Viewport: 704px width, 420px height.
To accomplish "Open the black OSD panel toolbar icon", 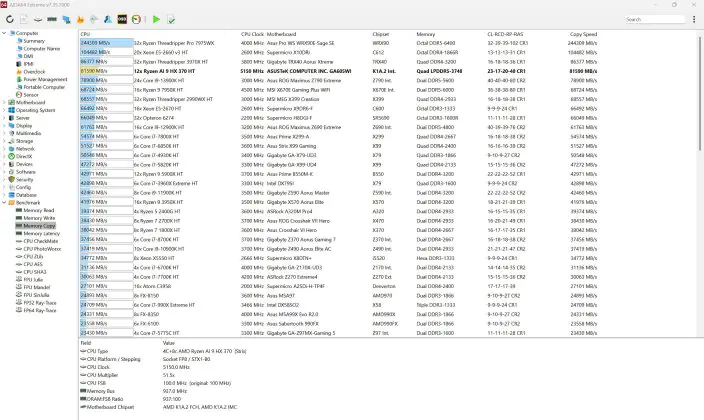I will 122,19.
